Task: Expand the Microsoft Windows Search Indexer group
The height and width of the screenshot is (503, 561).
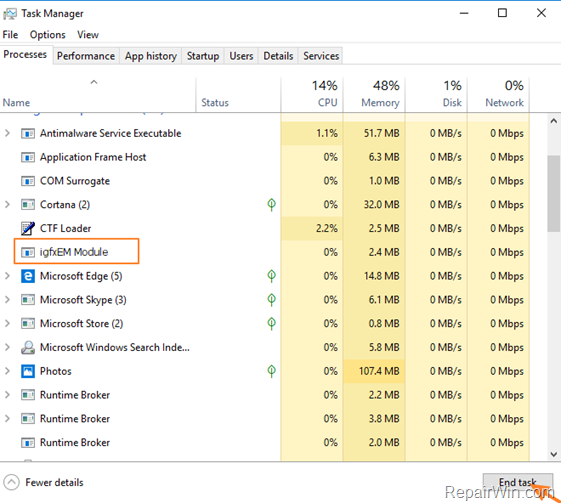Action: [x=7, y=347]
